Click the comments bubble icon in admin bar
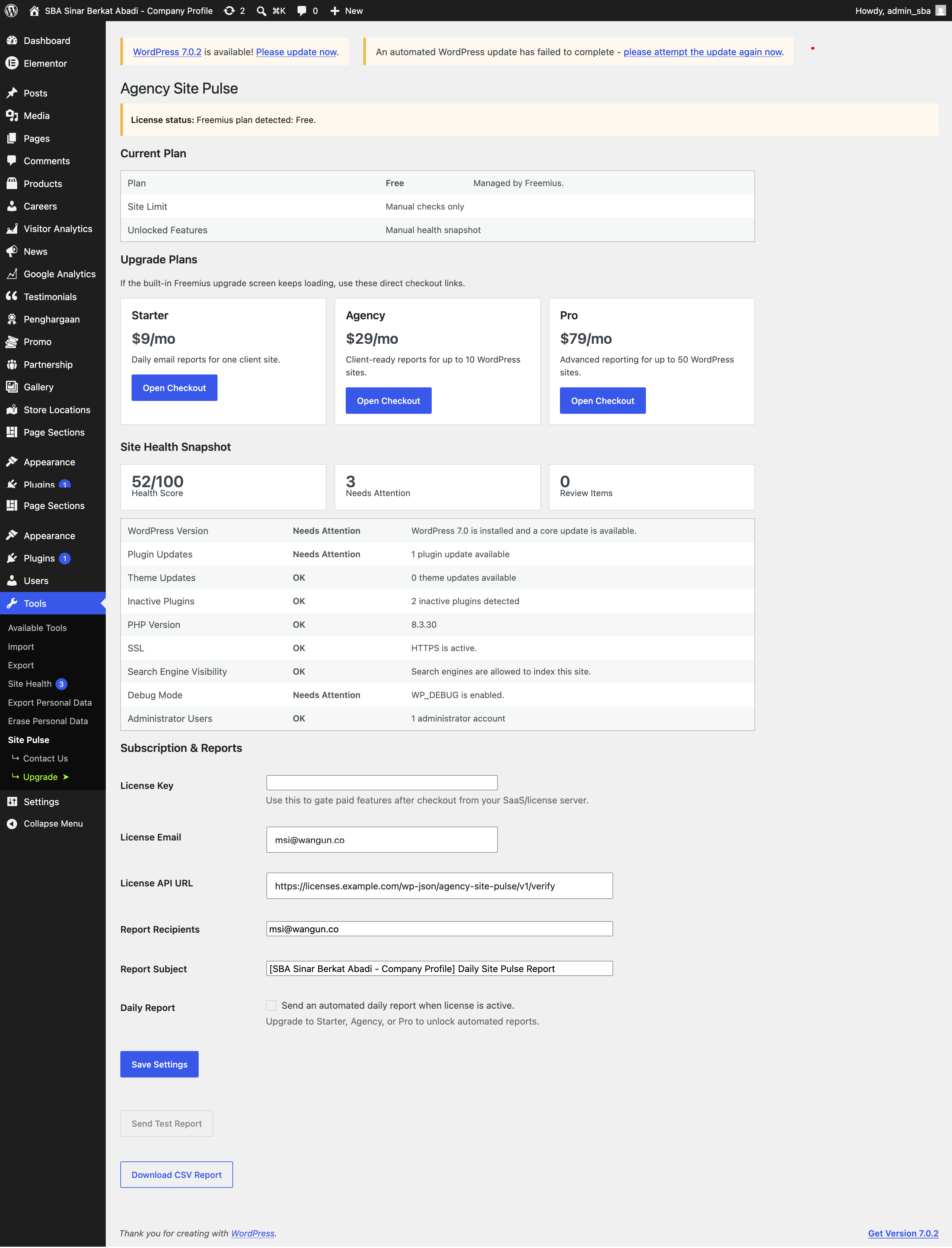 [302, 11]
